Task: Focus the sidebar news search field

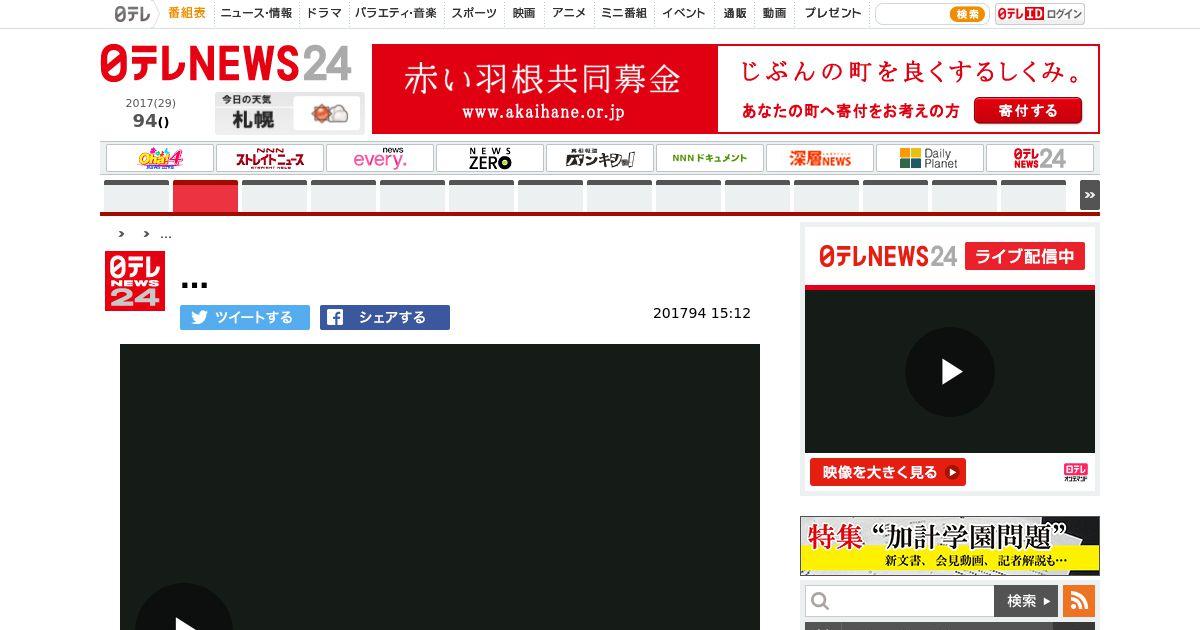Action: pos(900,601)
